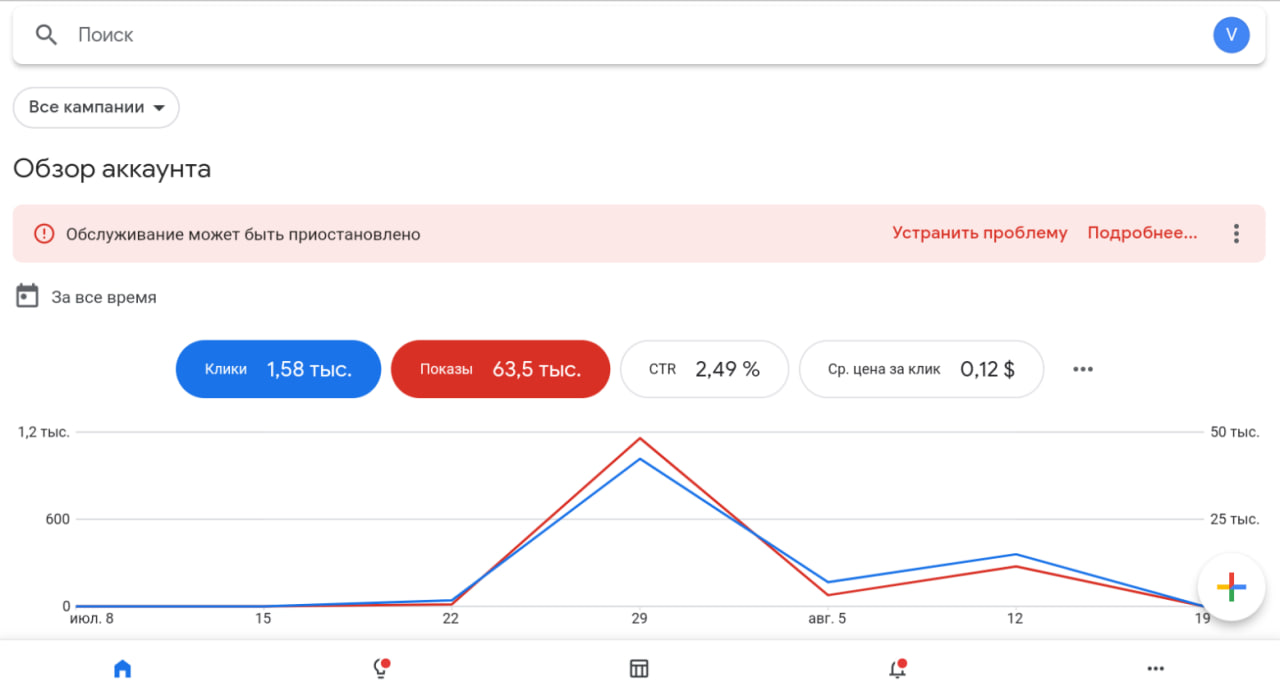This screenshot has width=1280, height=691.
Task: Open the Home tab in the bottom bar
Action: [x=122, y=669]
